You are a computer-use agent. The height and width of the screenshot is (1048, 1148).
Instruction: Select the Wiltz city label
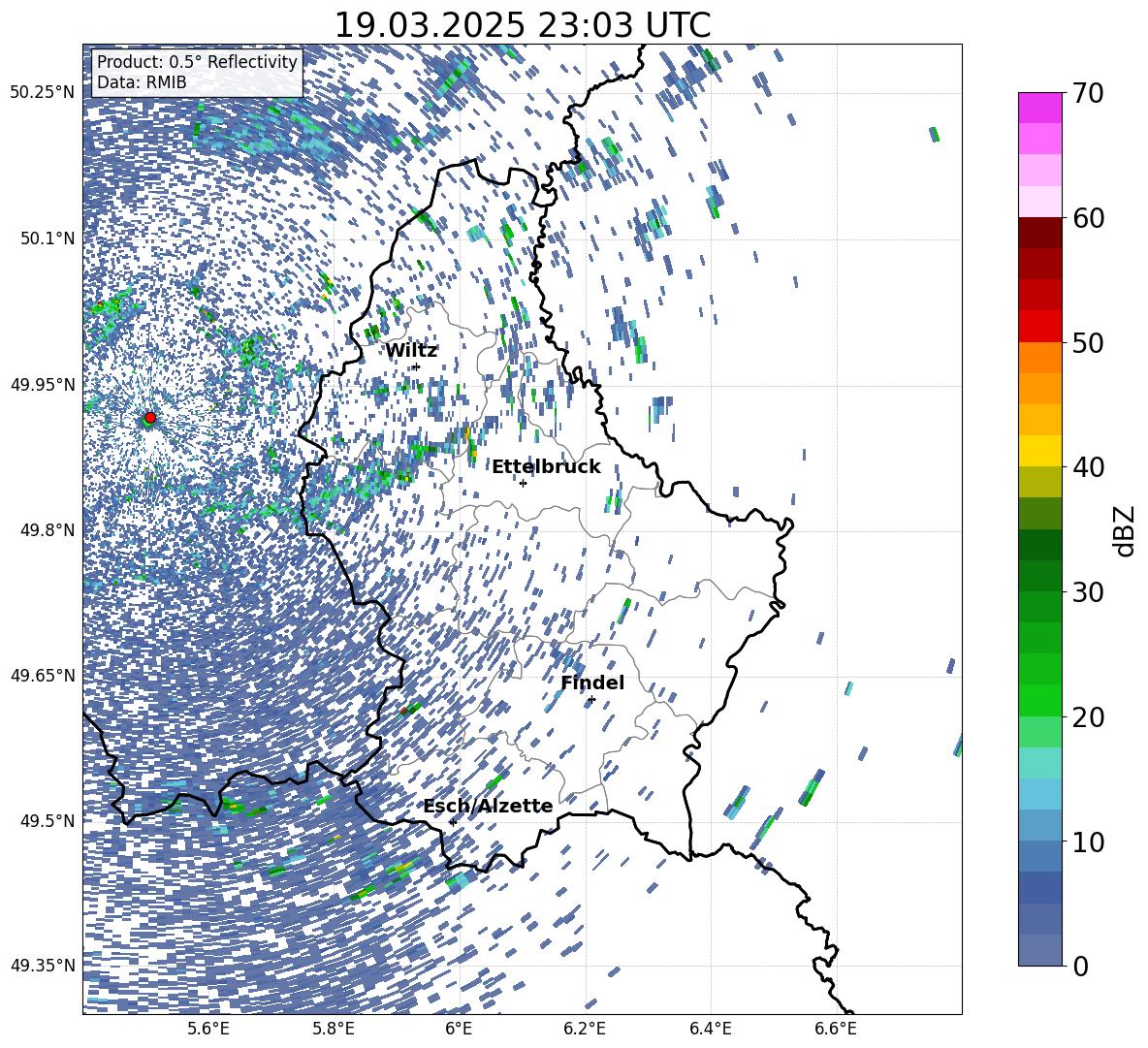point(411,351)
